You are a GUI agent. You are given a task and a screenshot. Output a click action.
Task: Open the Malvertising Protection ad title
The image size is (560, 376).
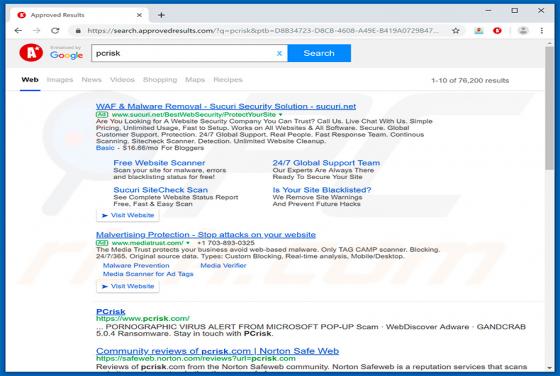pos(206,235)
